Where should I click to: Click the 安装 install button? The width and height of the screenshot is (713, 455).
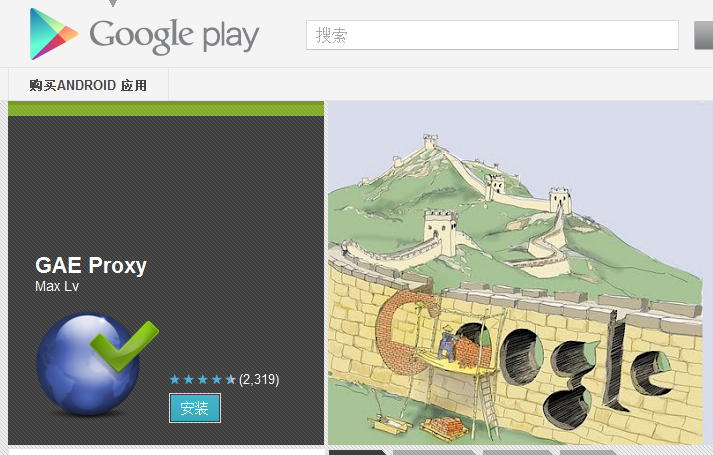[x=195, y=408]
